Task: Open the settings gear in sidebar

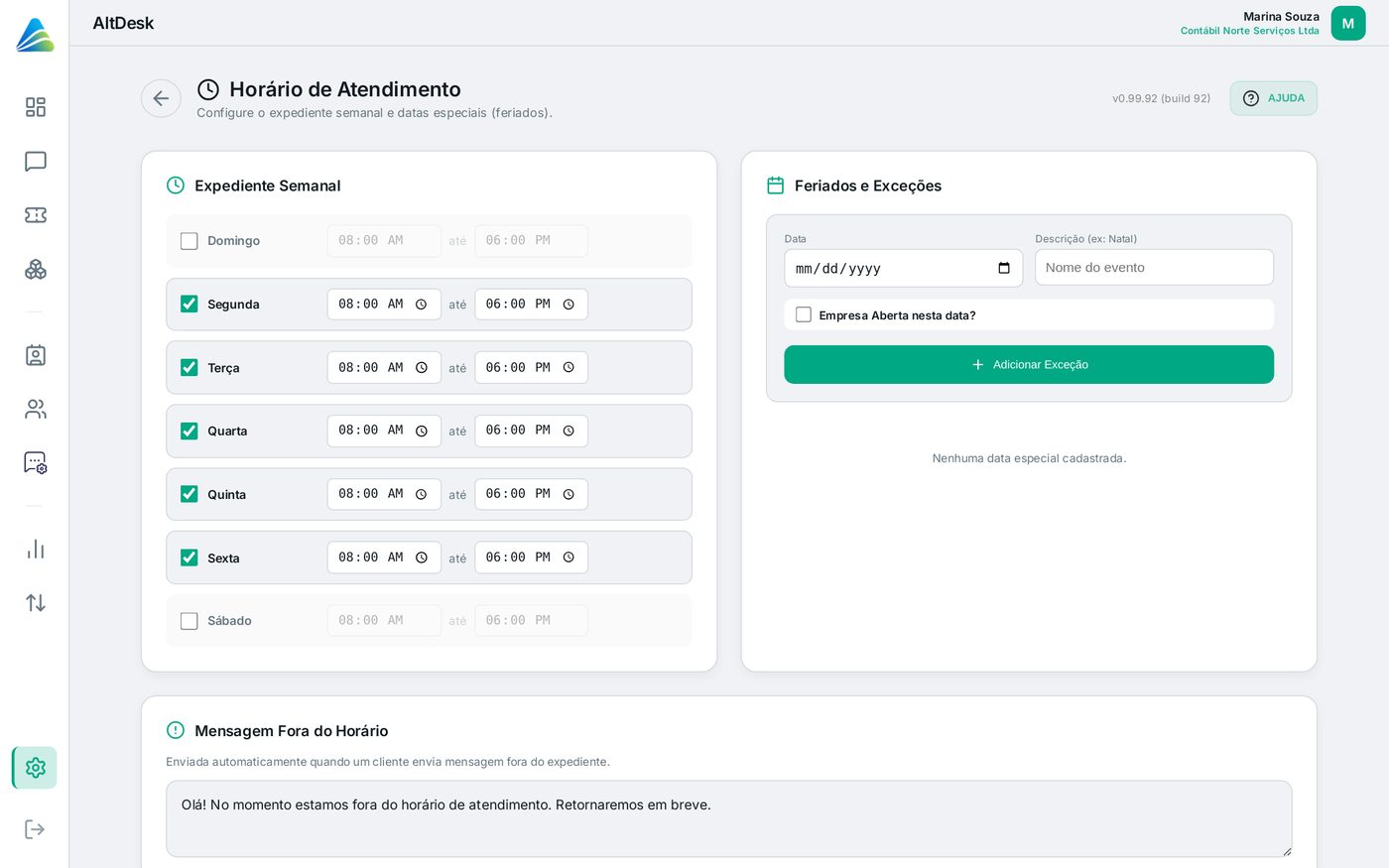Action: (36, 768)
